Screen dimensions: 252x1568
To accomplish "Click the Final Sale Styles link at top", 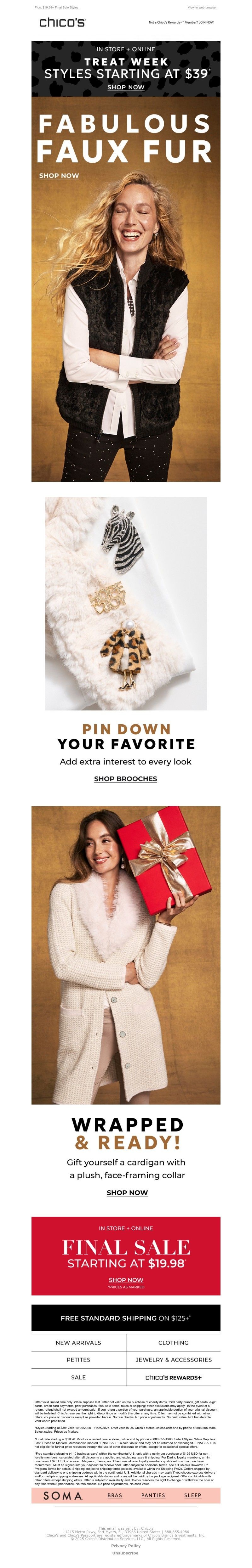I will pos(57,8).
